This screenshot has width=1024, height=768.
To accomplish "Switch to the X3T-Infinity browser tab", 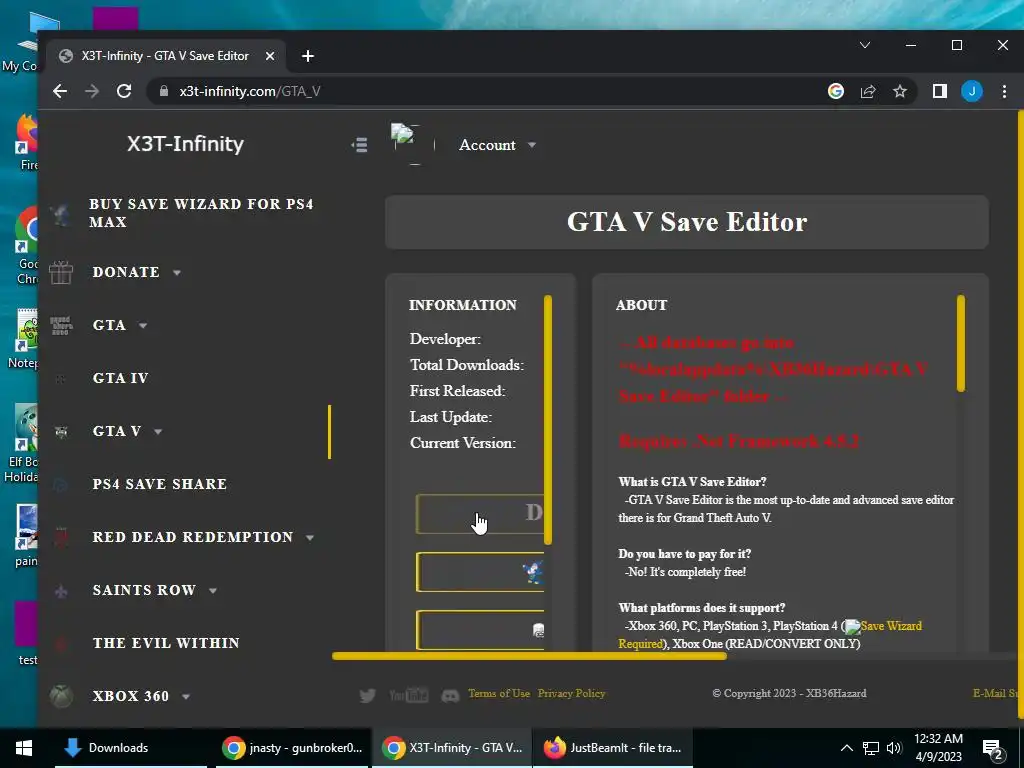I will tap(165, 56).
